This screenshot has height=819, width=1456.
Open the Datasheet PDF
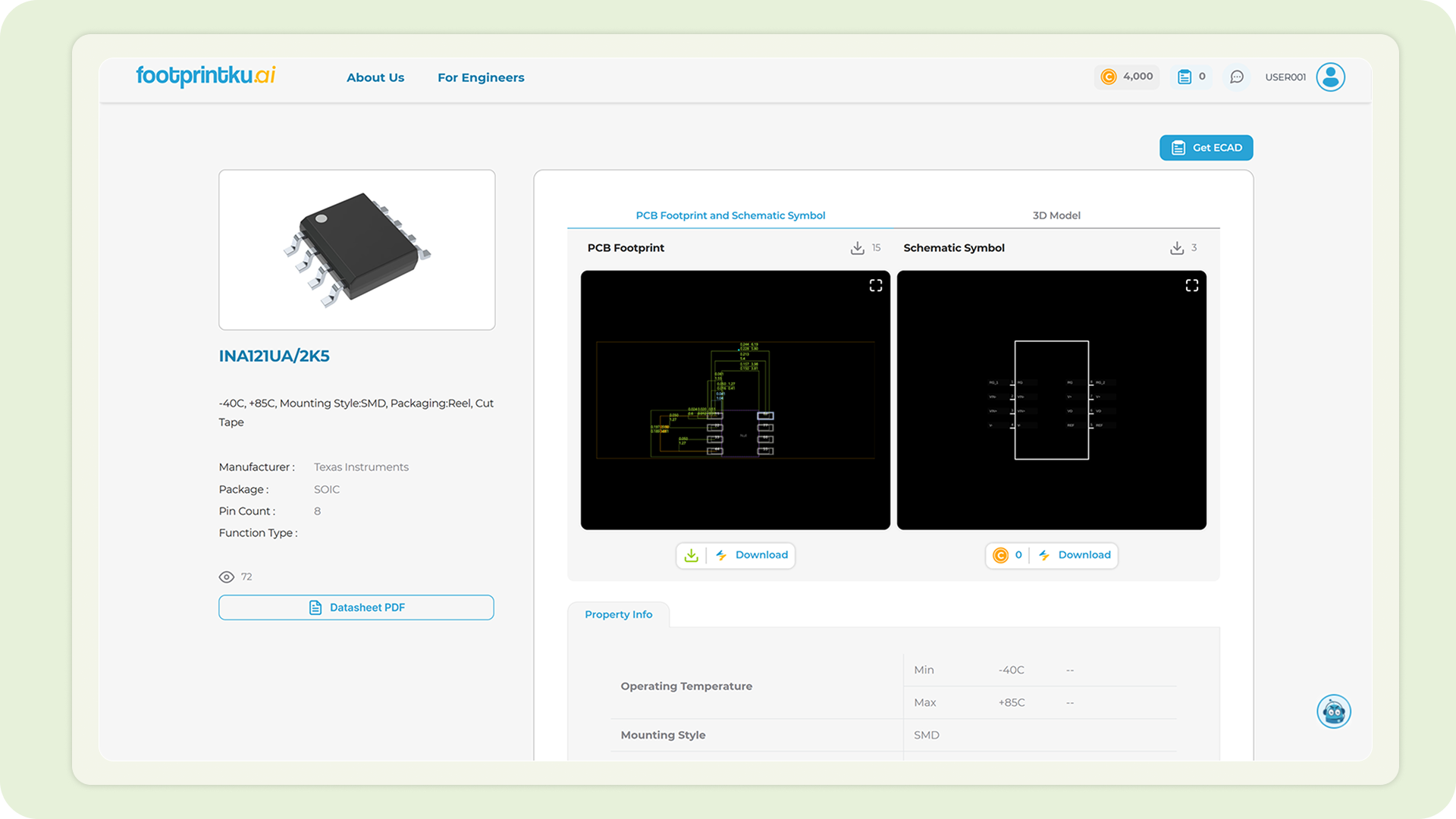(x=356, y=607)
